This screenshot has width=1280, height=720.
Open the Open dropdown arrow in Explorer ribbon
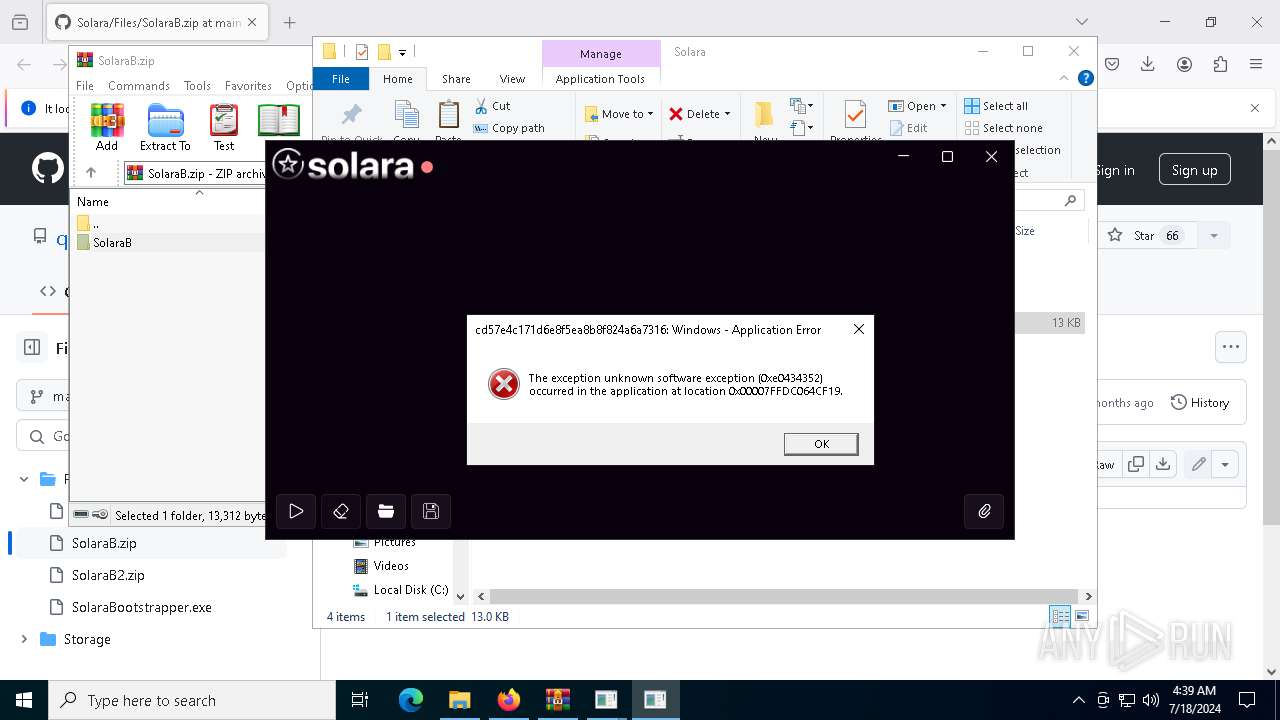943,106
